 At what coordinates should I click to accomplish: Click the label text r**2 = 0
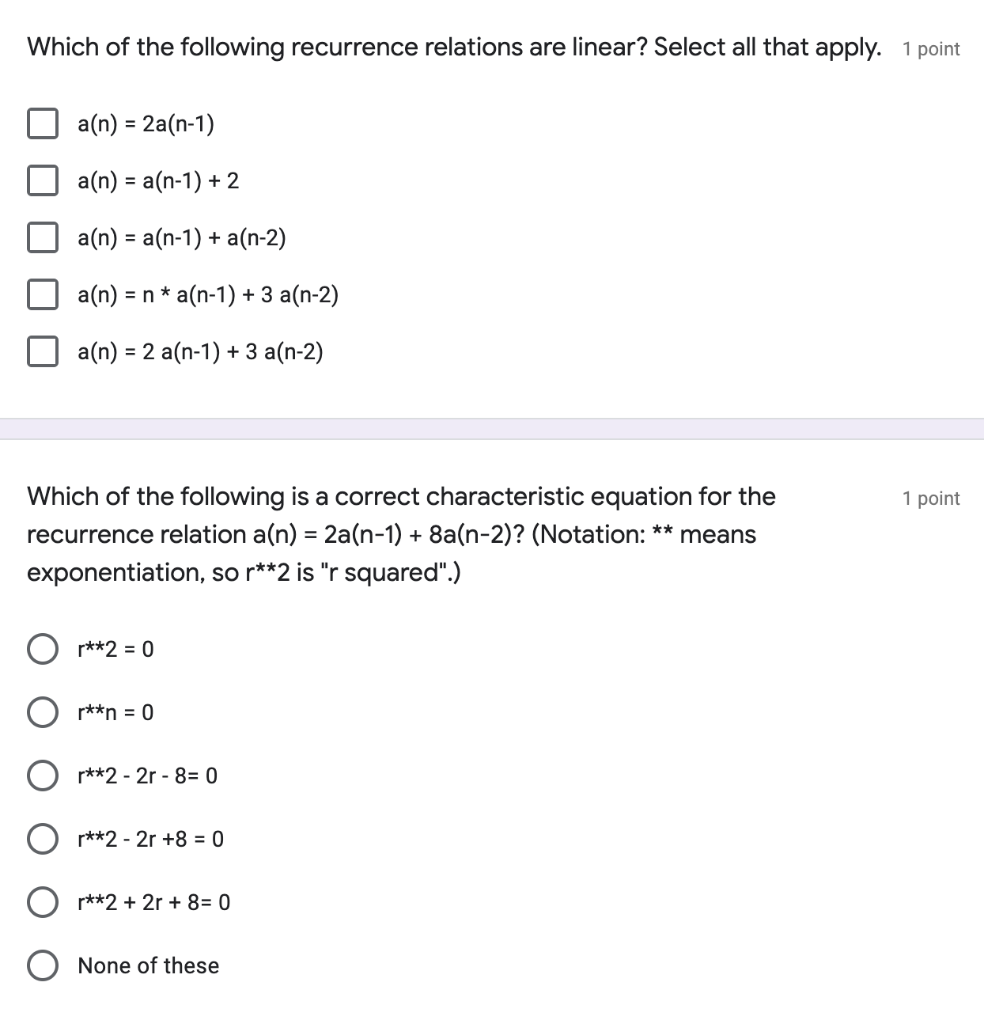click(114, 648)
